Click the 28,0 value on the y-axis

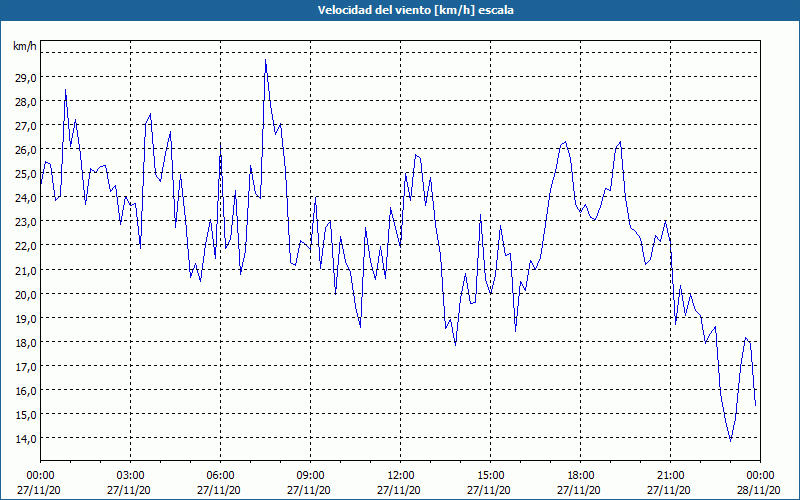pos(26,102)
